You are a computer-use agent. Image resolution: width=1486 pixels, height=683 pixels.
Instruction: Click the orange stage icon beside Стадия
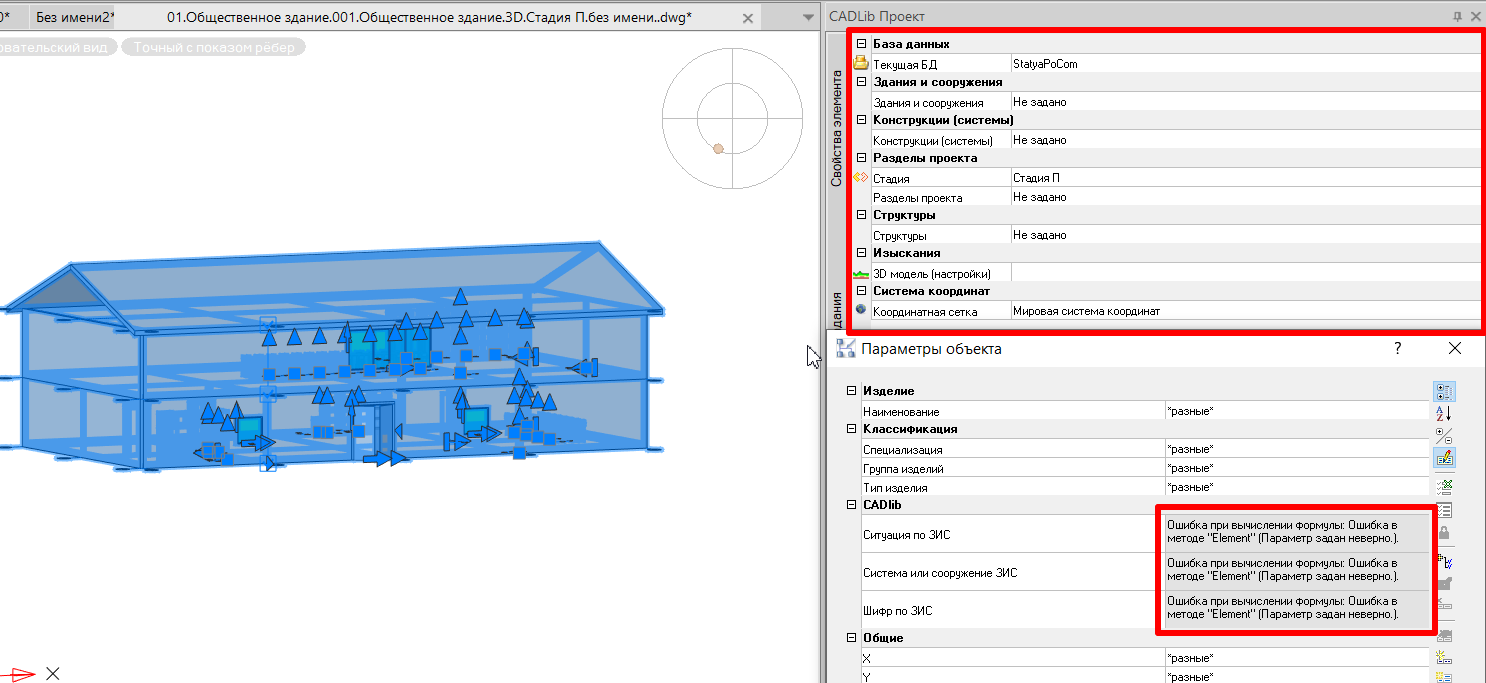pyautogui.click(x=860, y=178)
